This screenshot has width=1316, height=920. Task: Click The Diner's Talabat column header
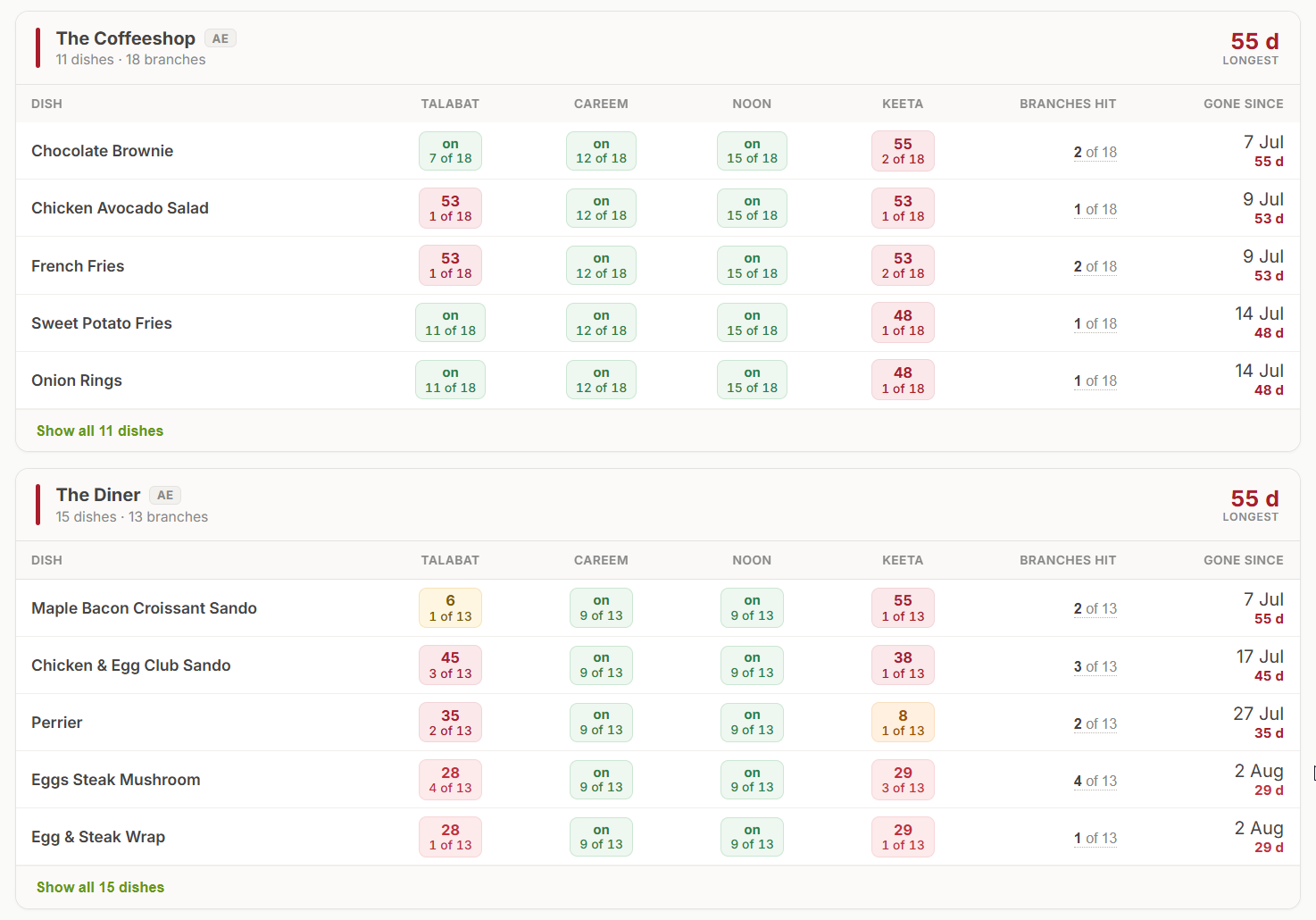click(x=450, y=560)
